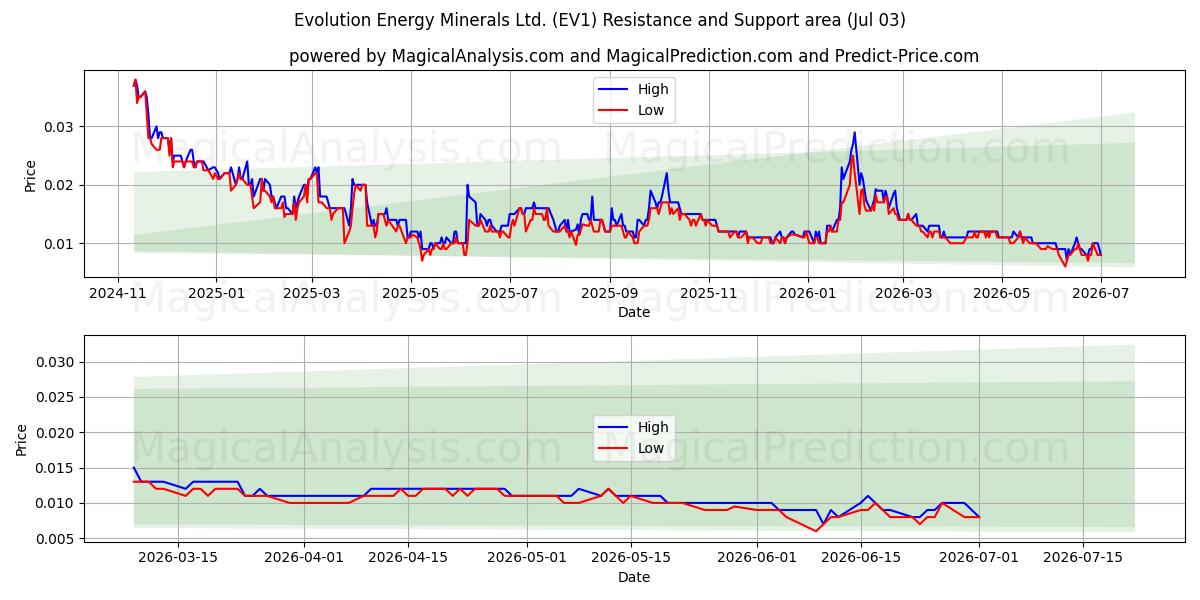The width and height of the screenshot is (1200, 600).
Task: Click the 2026-04-01 label on the bottom x-axis
Action: click(304, 558)
